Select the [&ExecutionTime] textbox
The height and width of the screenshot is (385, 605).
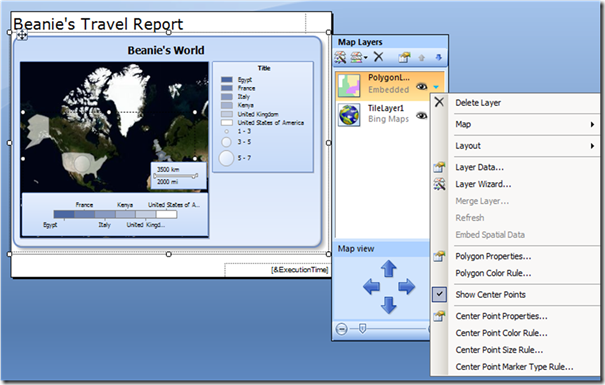[x=277, y=270]
